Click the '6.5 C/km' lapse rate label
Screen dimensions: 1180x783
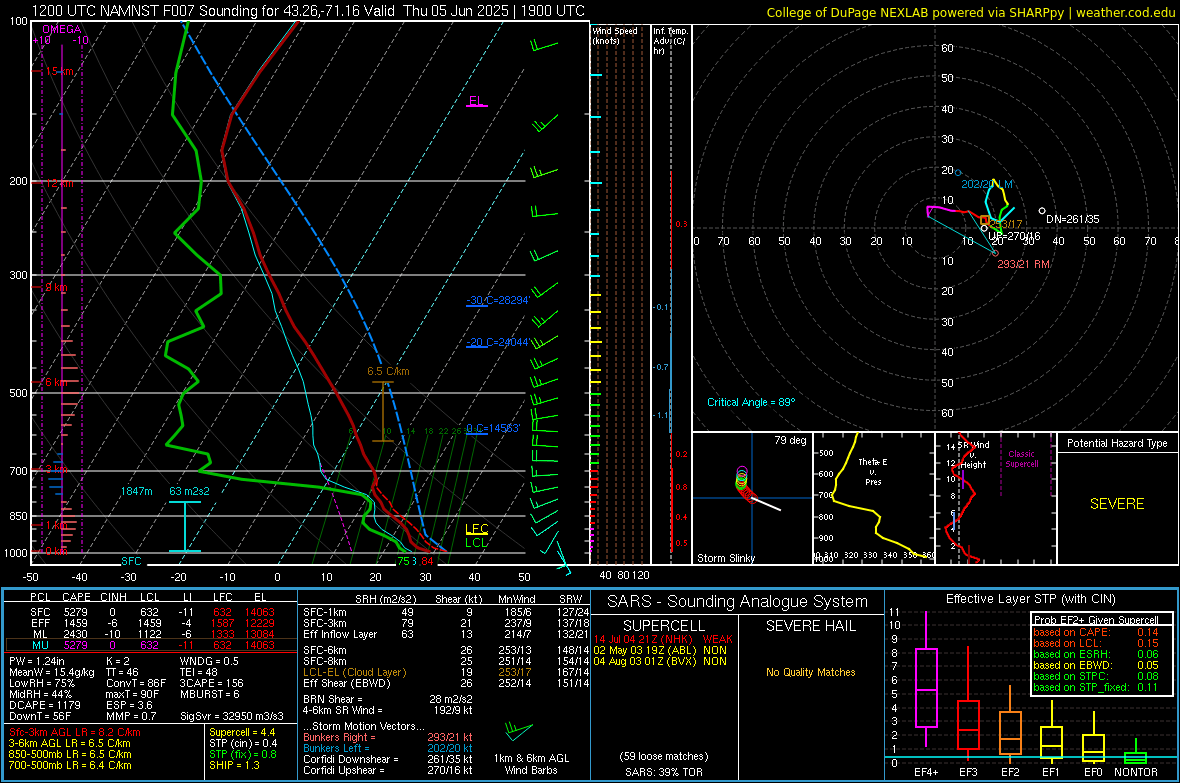pyautogui.click(x=388, y=371)
